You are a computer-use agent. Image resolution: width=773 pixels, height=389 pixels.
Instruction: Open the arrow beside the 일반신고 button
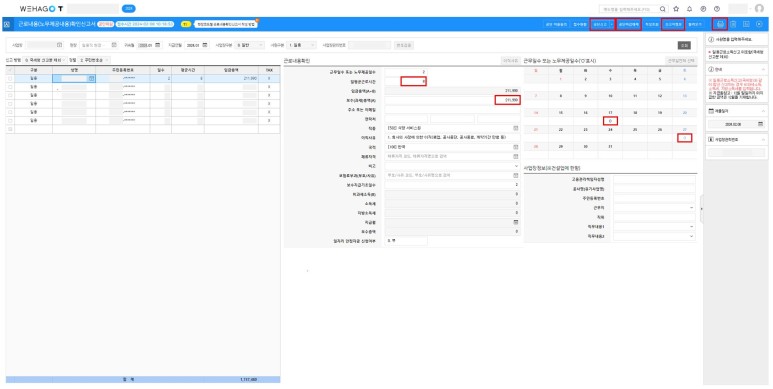pos(612,24)
